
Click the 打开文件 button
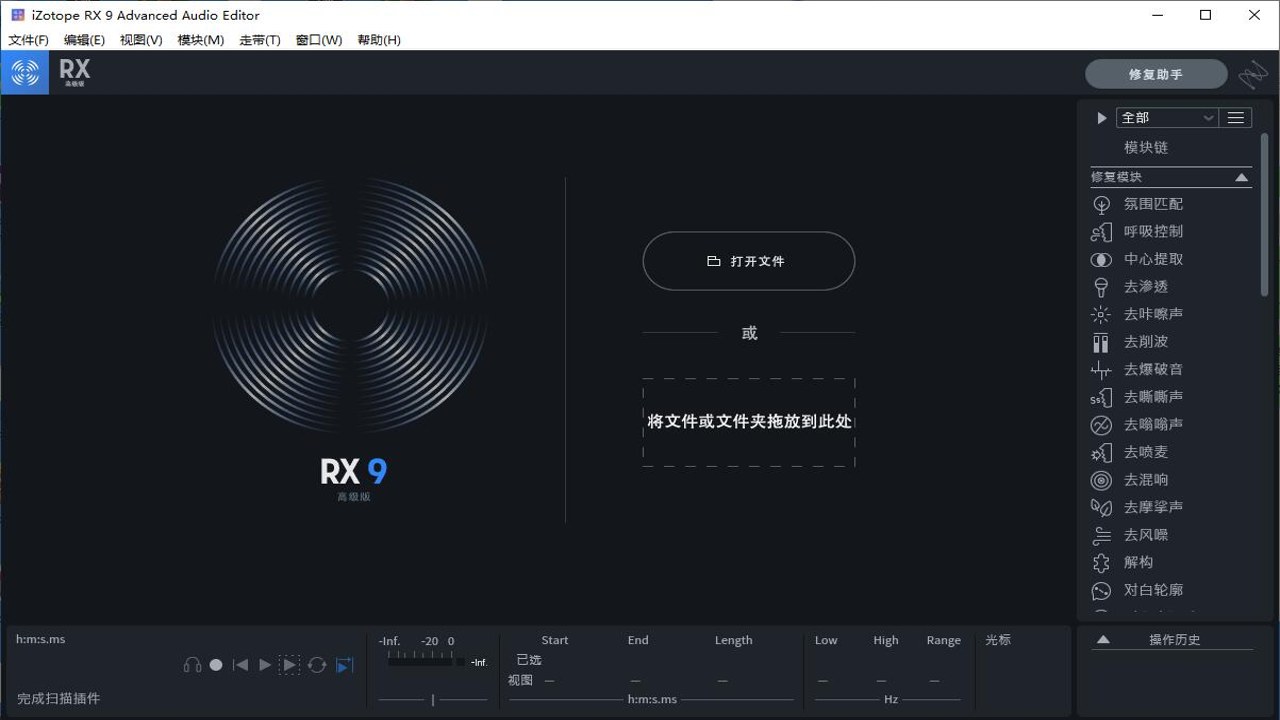[x=749, y=261]
